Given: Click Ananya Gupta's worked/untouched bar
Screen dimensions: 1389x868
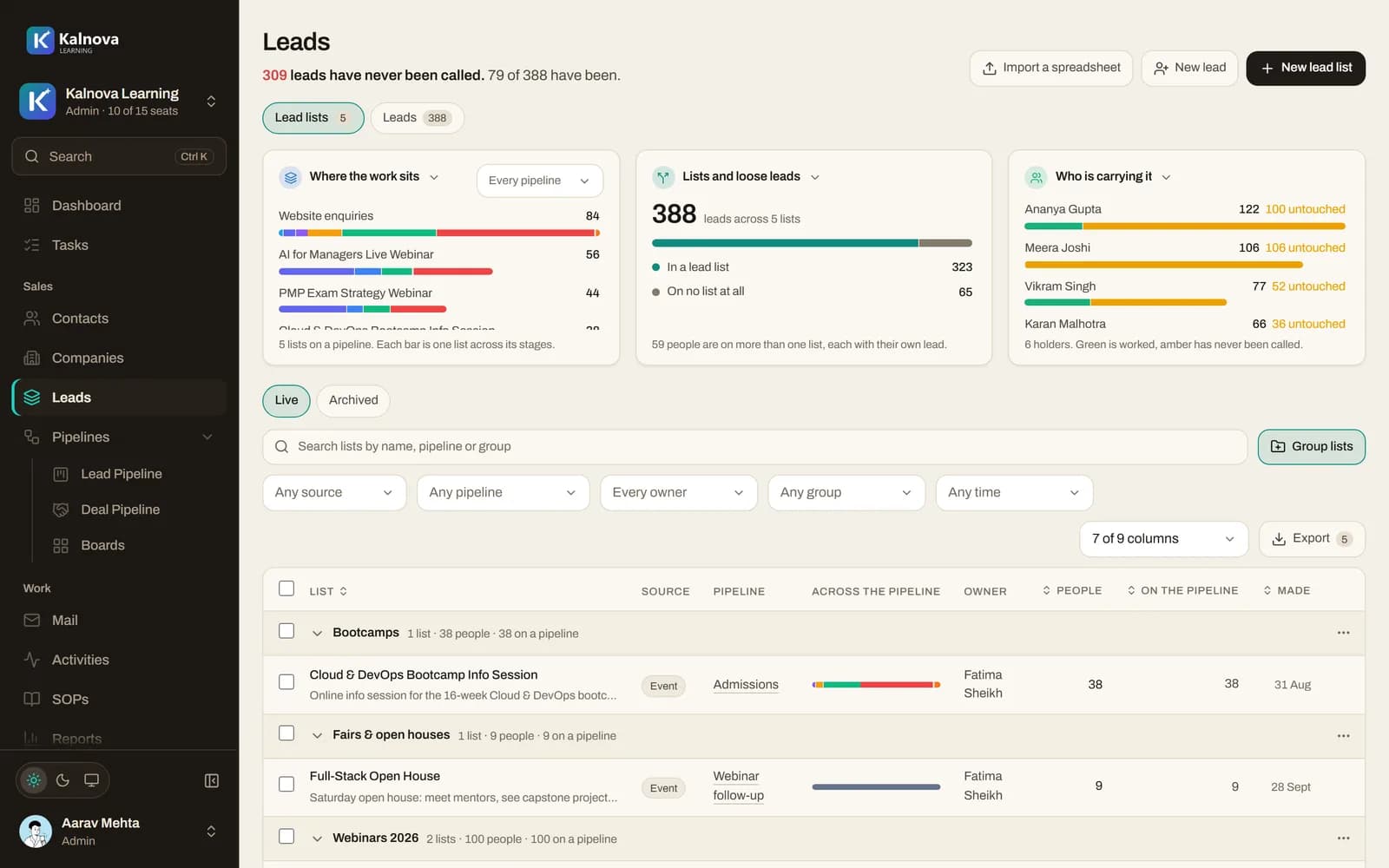Looking at the screenshot, I should [x=1184, y=226].
